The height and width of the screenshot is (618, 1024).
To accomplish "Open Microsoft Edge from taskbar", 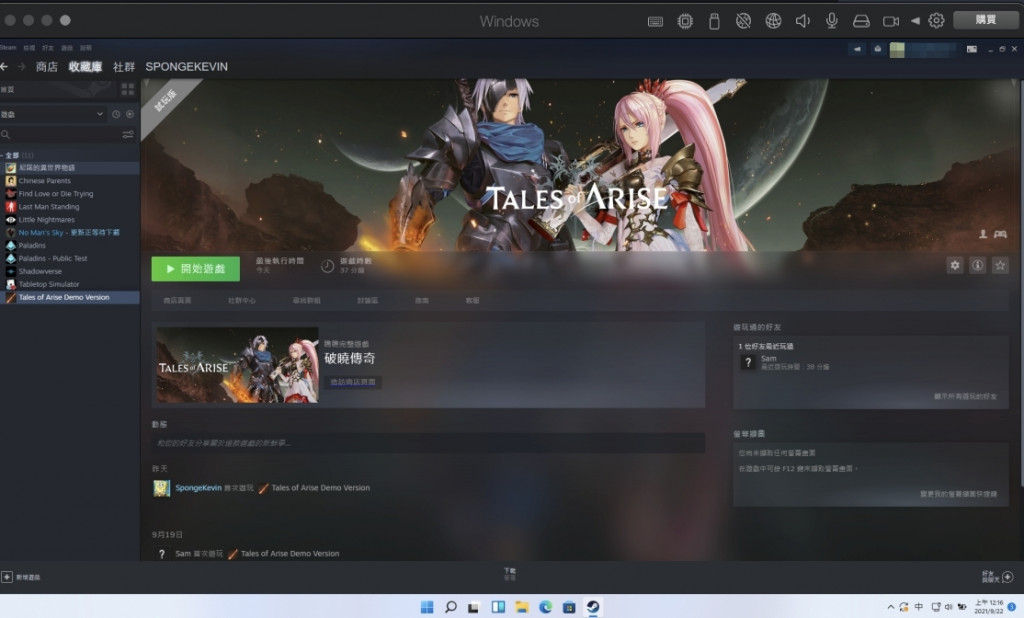I will click(545, 607).
